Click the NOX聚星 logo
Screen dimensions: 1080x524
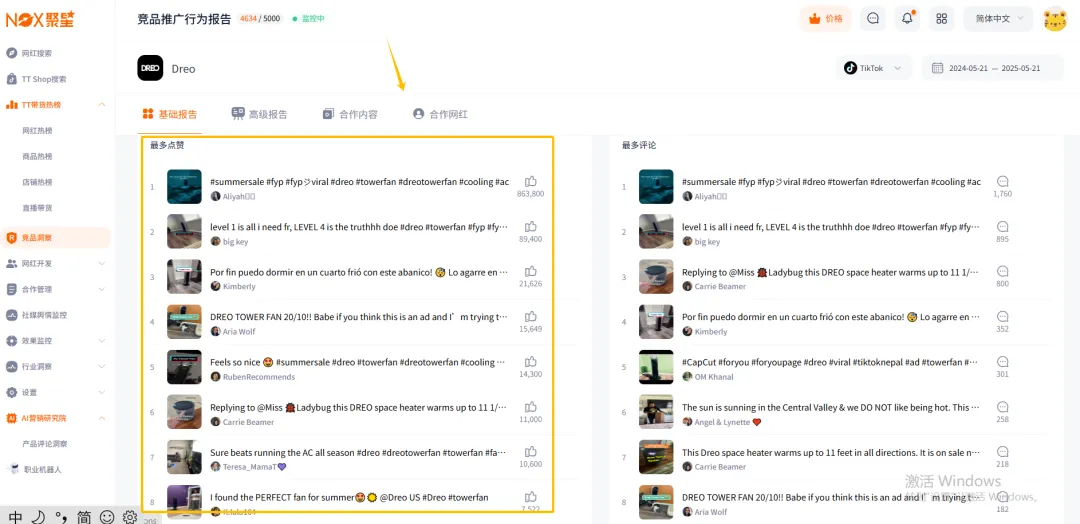tap(40, 20)
